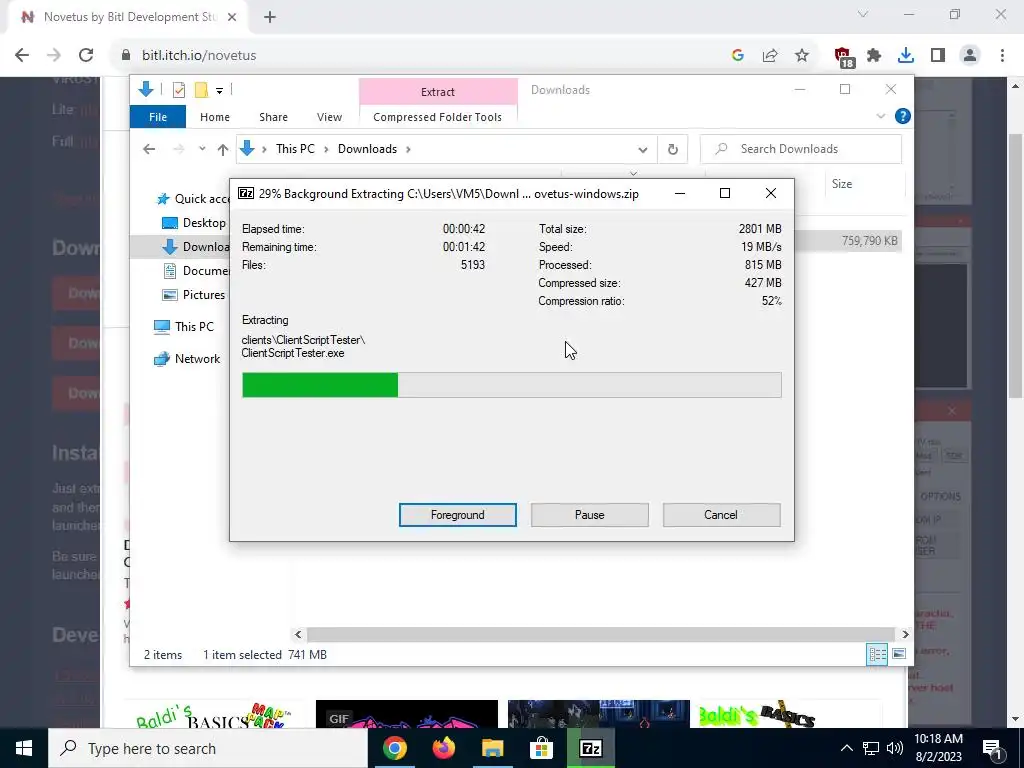Open the File tab in Explorer
This screenshot has height=768, width=1024.
pyautogui.click(x=157, y=117)
